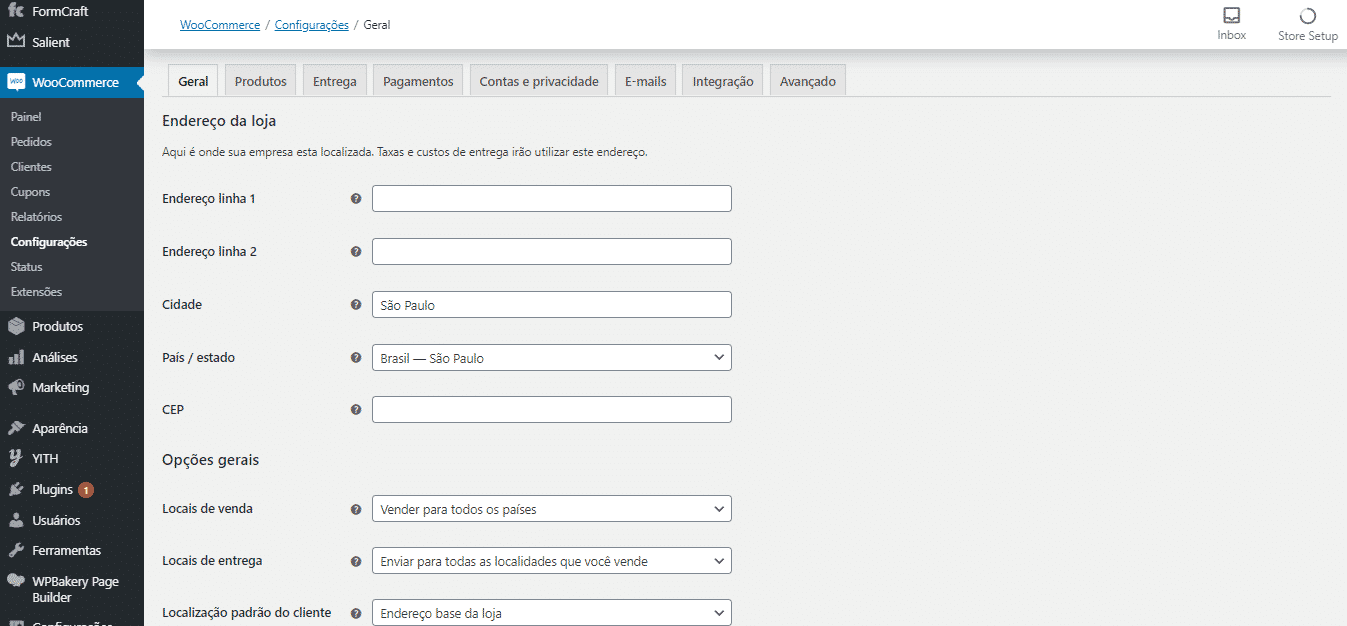1347x626 pixels.
Task: Open the País / estado dropdown
Action: point(552,358)
